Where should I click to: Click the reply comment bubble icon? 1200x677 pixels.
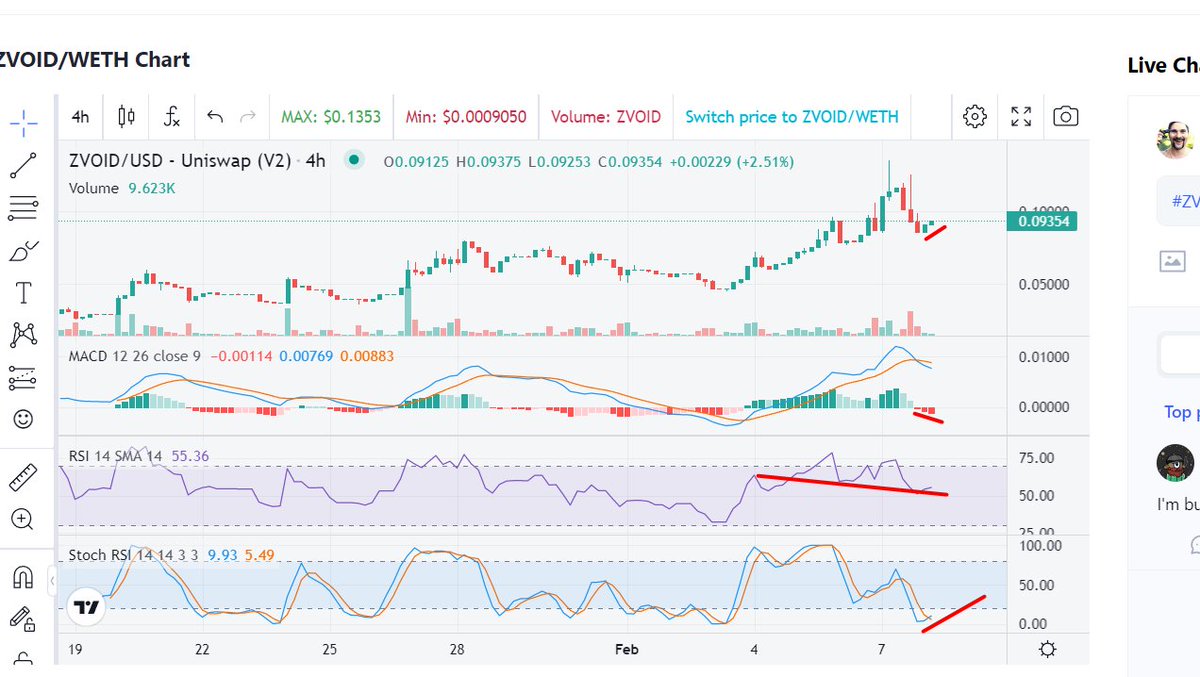1195,545
